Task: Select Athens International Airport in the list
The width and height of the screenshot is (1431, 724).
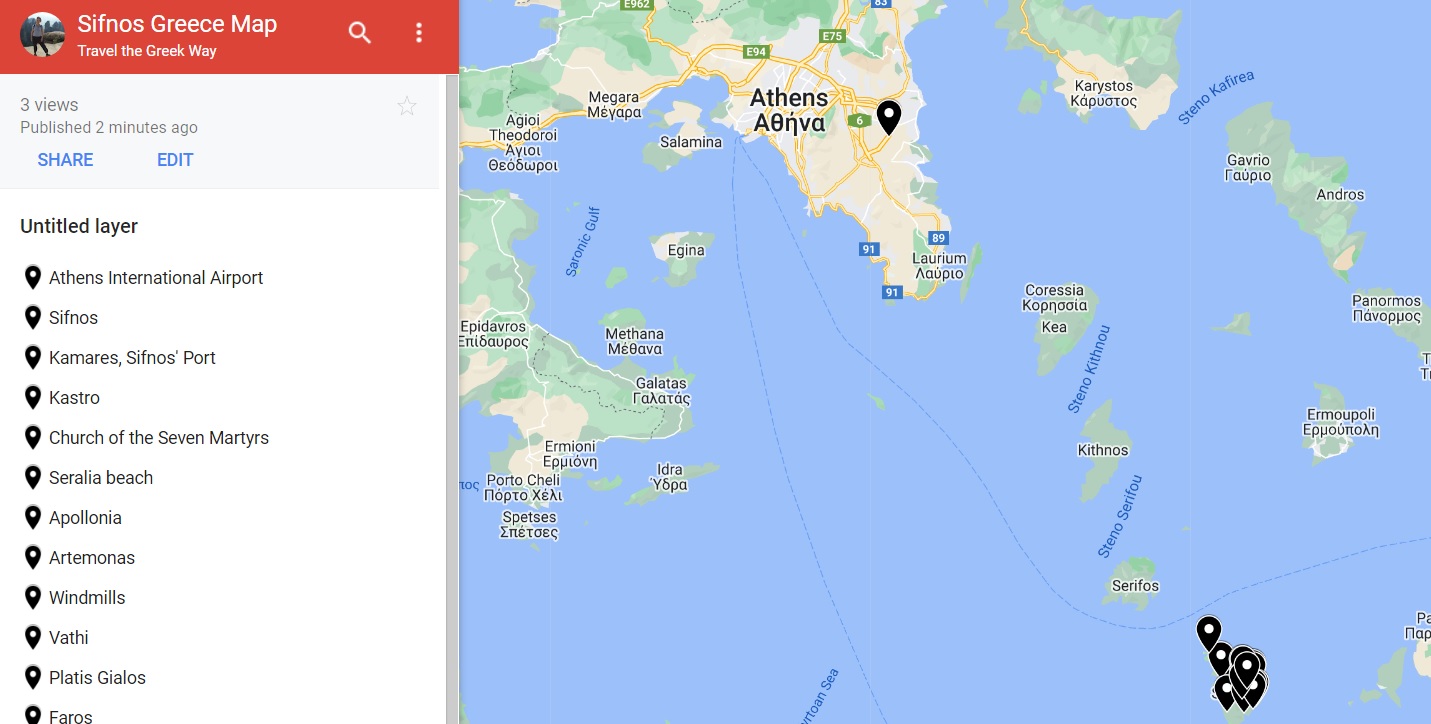Action: click(156, 278)
